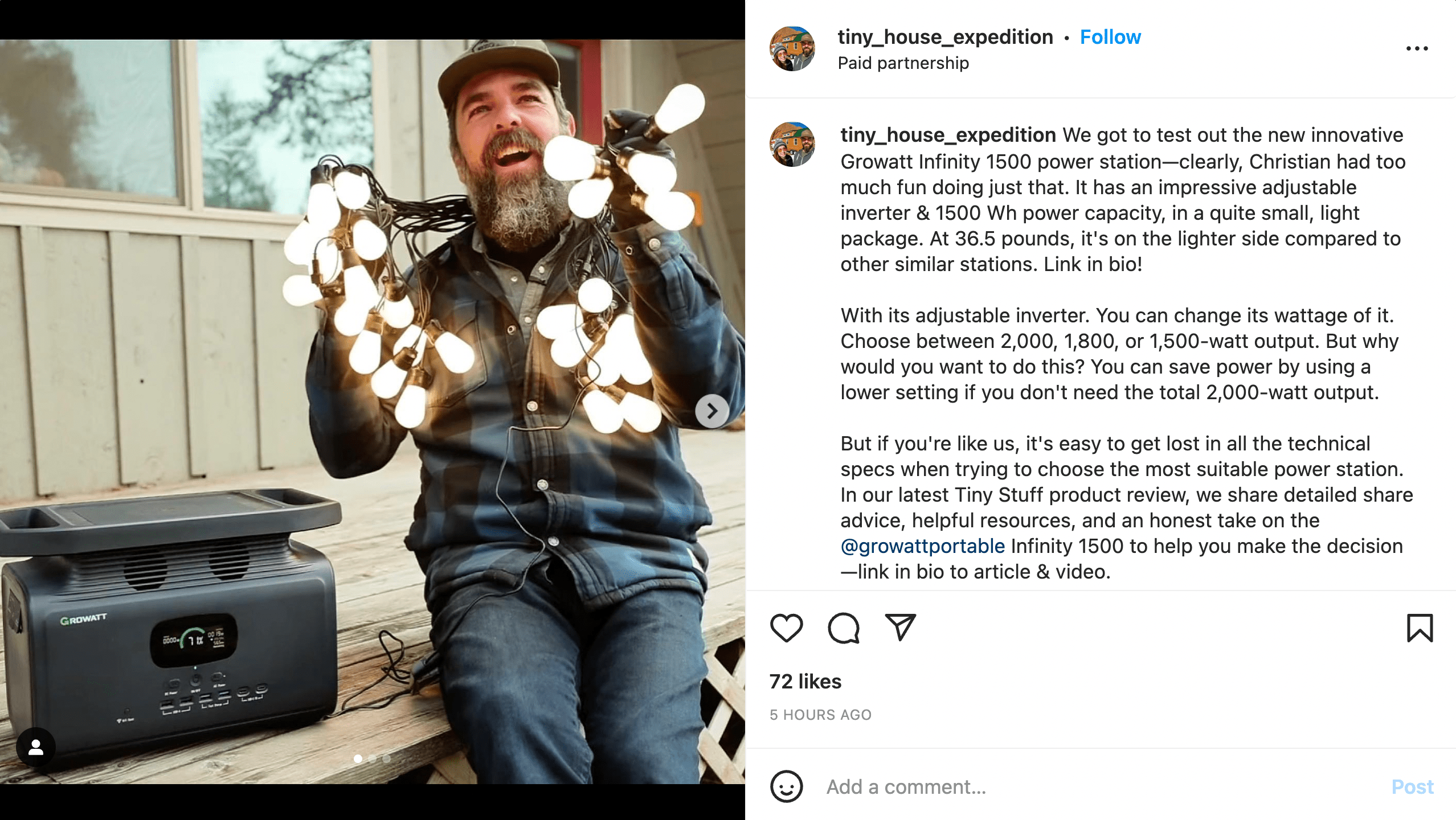The width and height of the screenshot is (1456, 820).
Task: Advance carousel with the next arrow
Action: (711, 411)
